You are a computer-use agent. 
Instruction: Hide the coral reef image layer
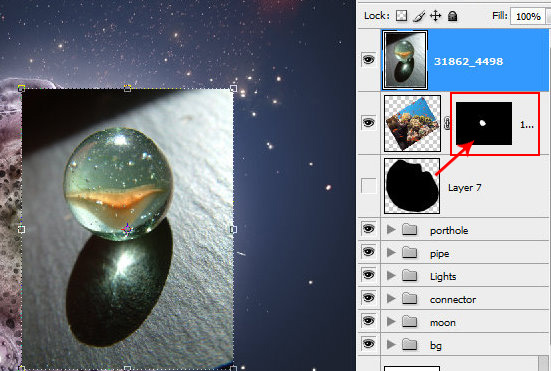click(368, 123)
